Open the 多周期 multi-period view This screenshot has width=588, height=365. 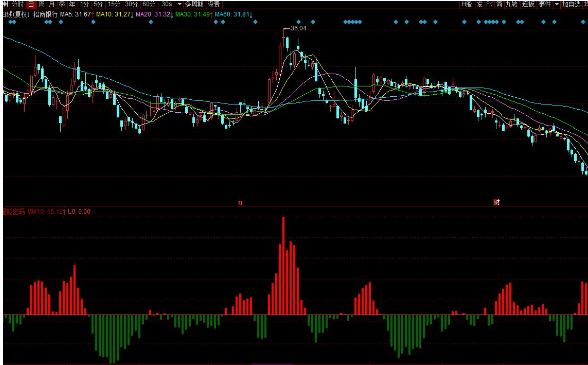(194, 5)
